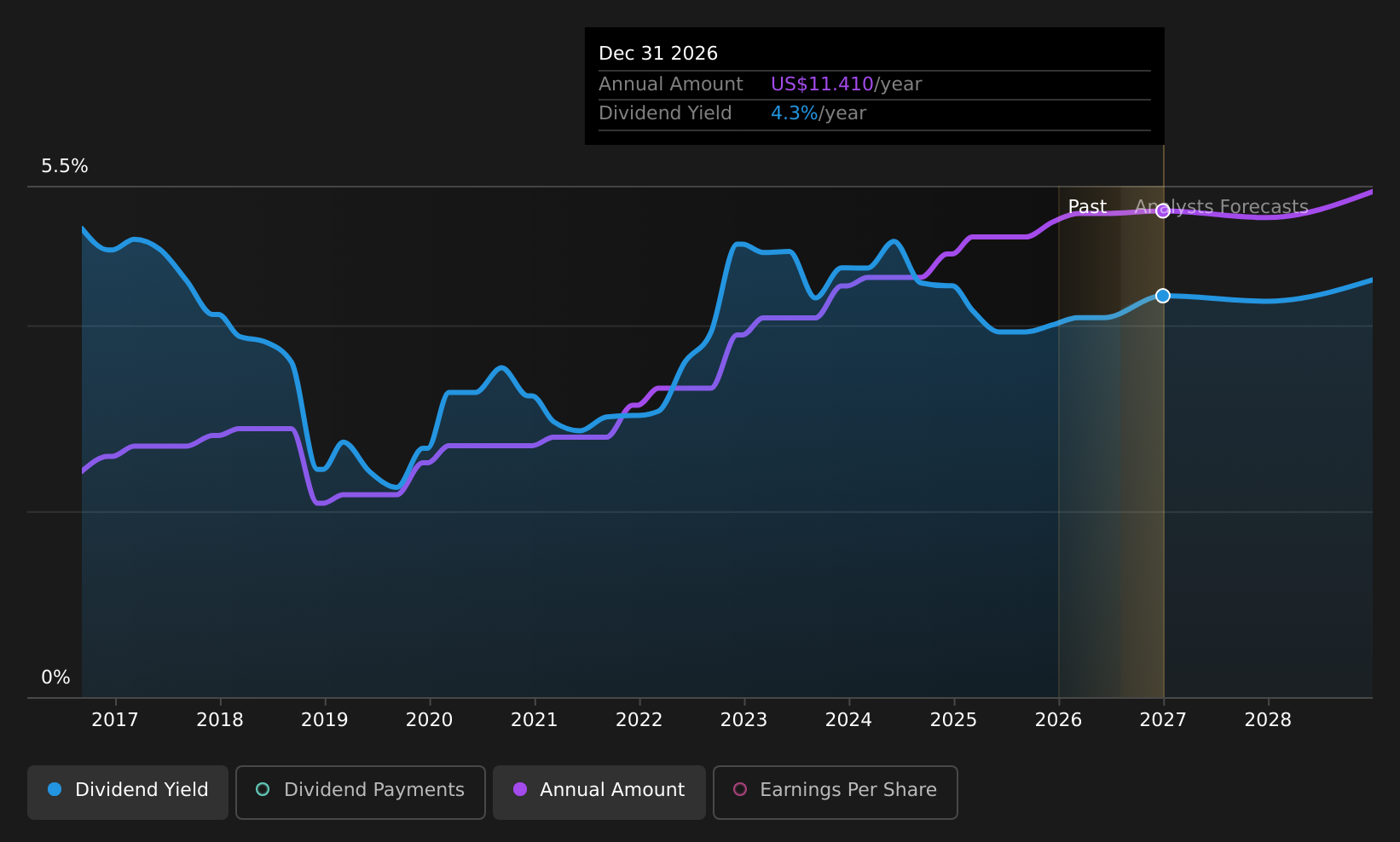Click the 2020 x-axis label
This screenshot has height=842, width=1400.
point(430,720)
